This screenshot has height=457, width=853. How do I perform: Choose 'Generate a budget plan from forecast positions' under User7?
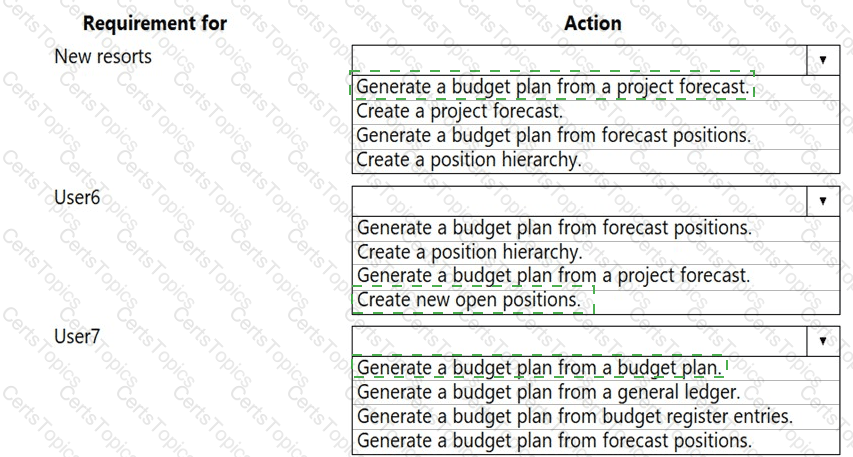pos(552,439)
